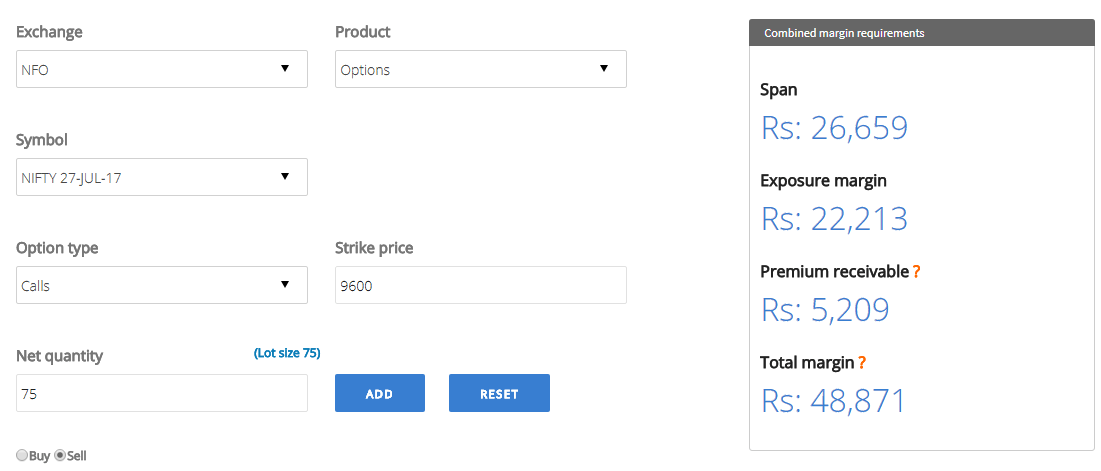Click the Combined margin requirements header
This screenshot has width=1101, height=471.
(922, 33)
